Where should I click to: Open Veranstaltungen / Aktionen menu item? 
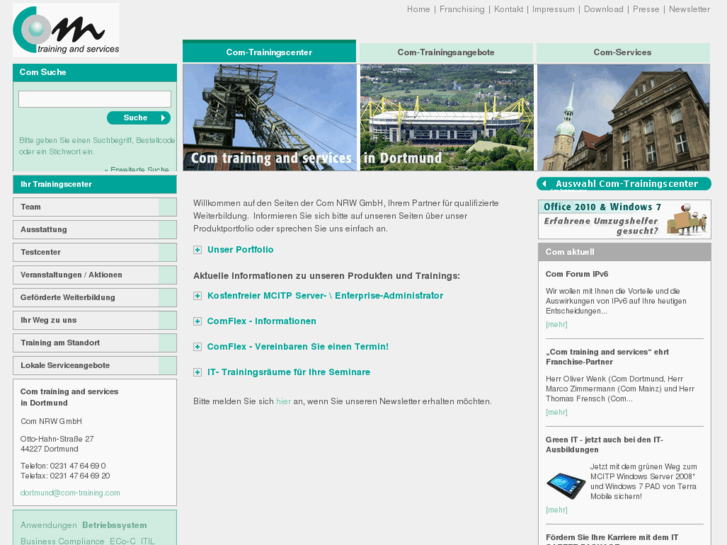coord(95,275)
